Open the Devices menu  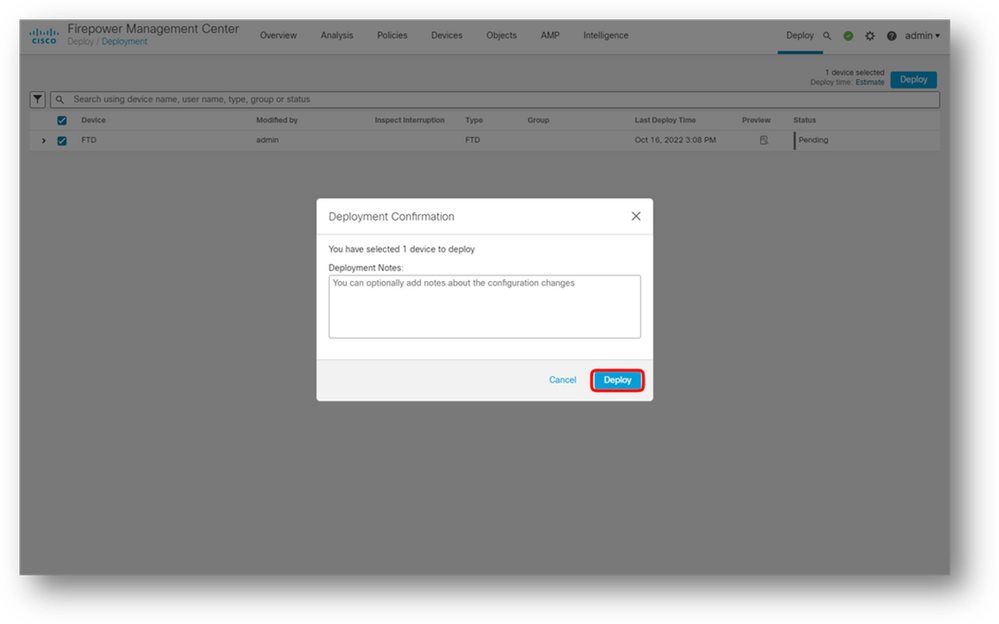click(447, 36)
